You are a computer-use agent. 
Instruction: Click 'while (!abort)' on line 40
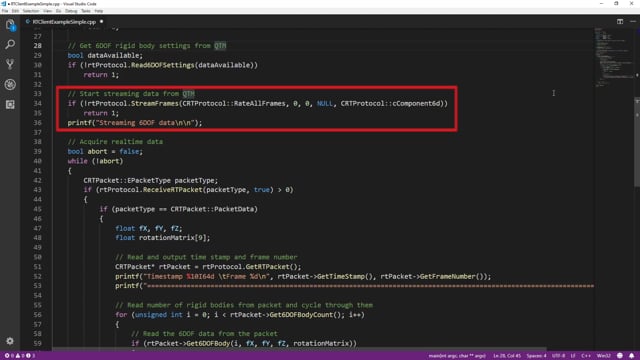pos(95,161)
